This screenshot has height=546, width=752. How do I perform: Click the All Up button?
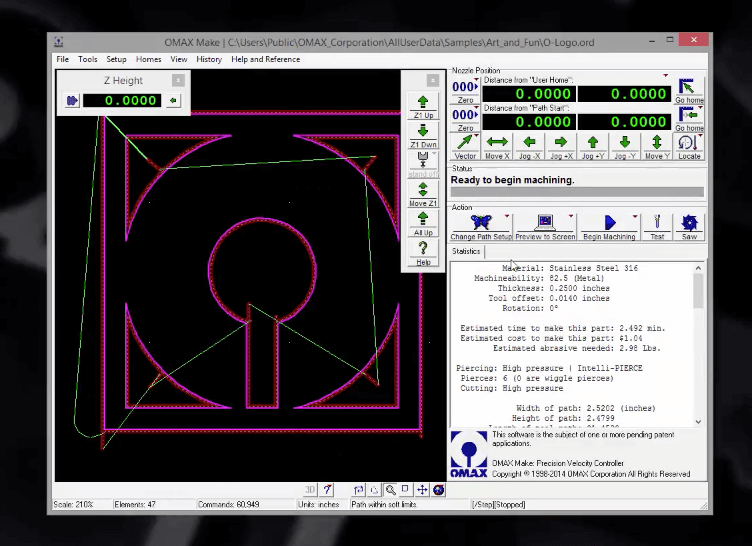click(423, 224)
